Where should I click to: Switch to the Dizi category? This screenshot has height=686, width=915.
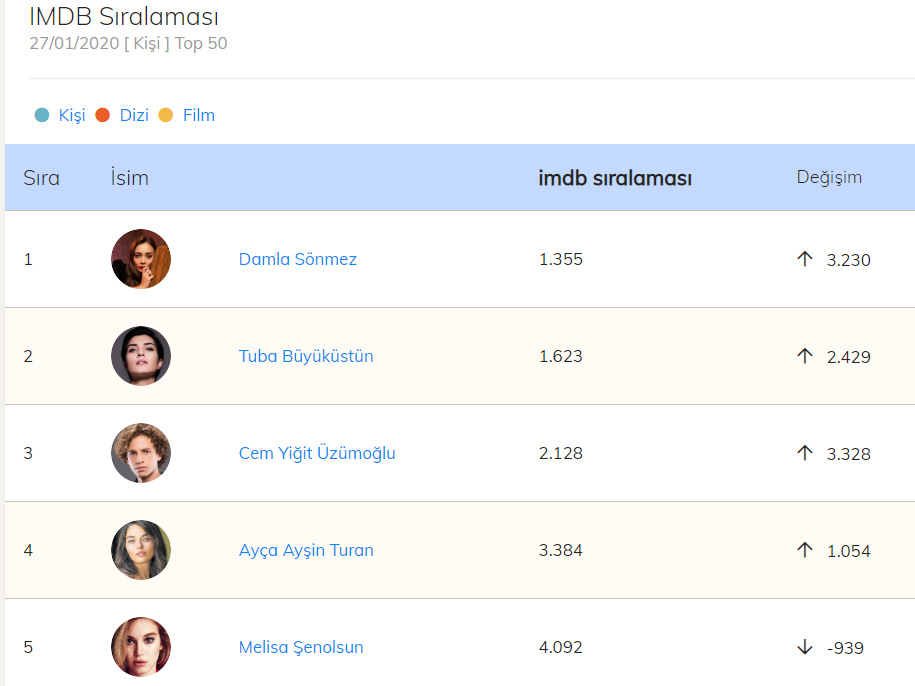[x=134, y=115]
